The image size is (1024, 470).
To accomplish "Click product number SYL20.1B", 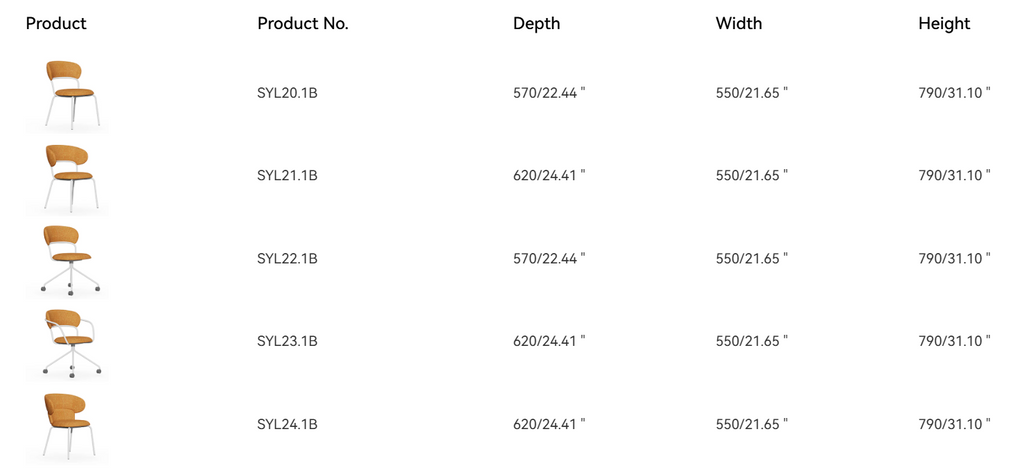I will pyautogui.click(x=287, y=93).
